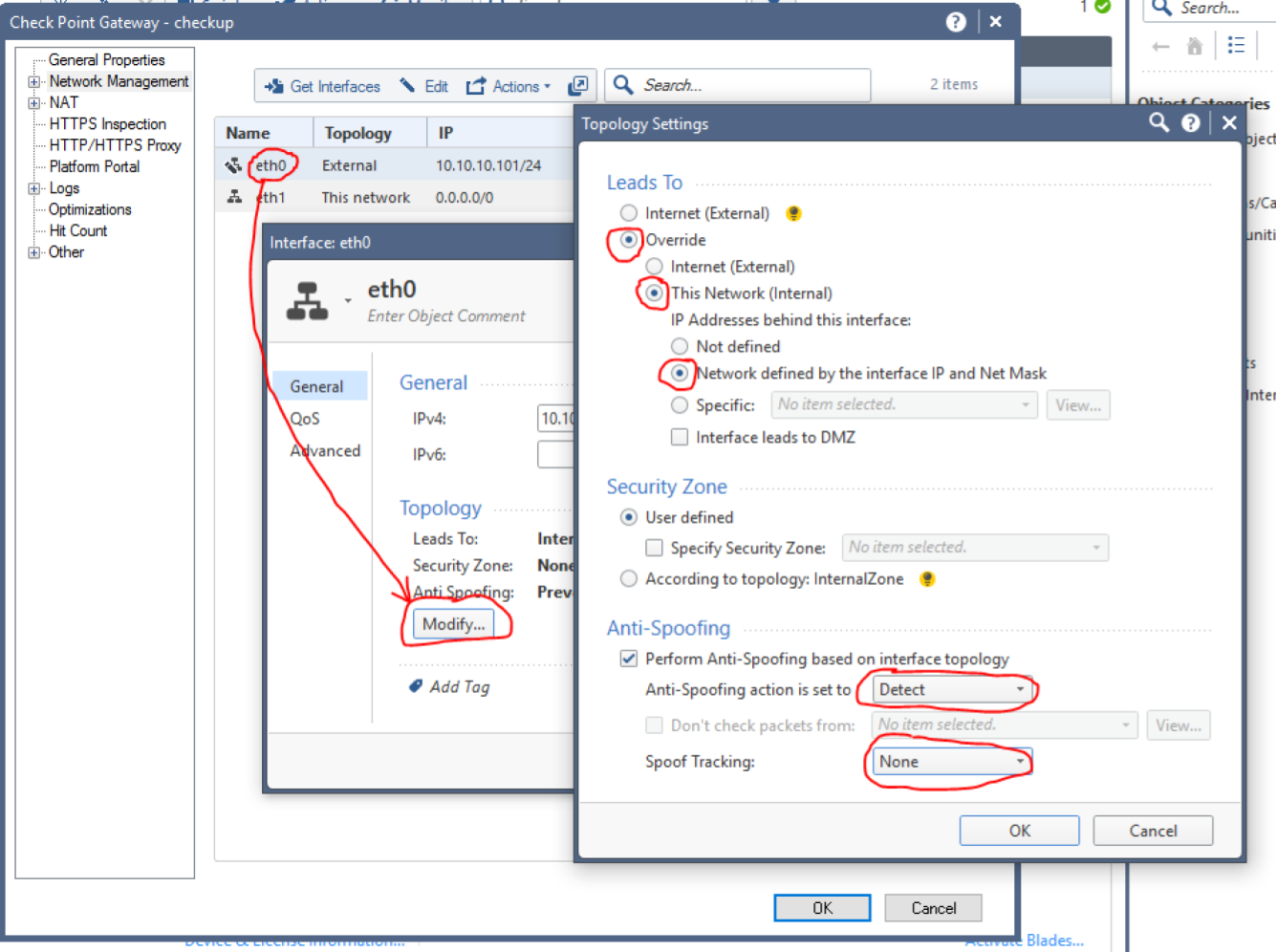Open the QoS tab in Interface eth0 dialog
The height and width of the screenshot is (952, 1276).
[x=305, y=419]
